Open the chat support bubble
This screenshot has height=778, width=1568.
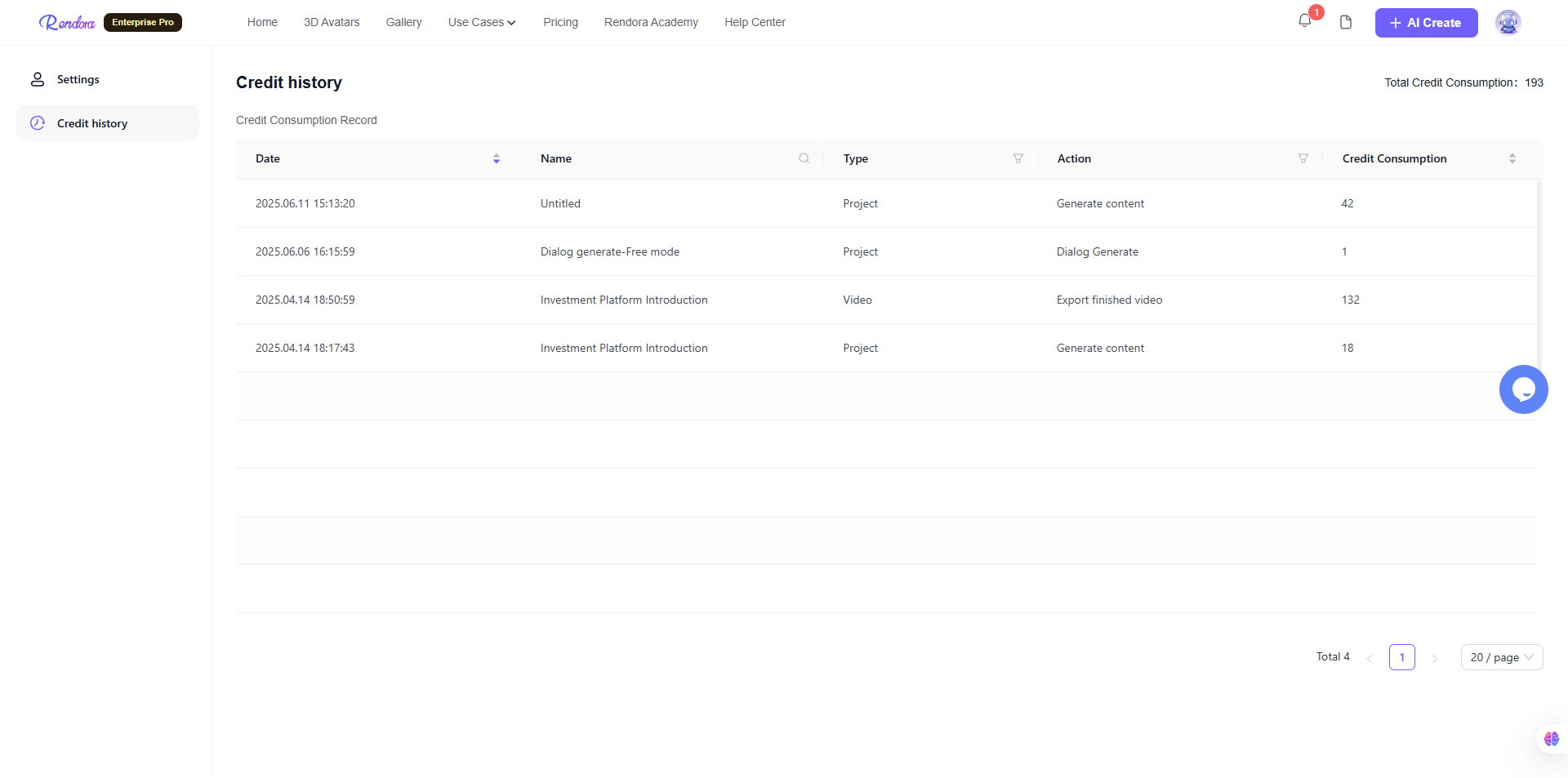1523,389
